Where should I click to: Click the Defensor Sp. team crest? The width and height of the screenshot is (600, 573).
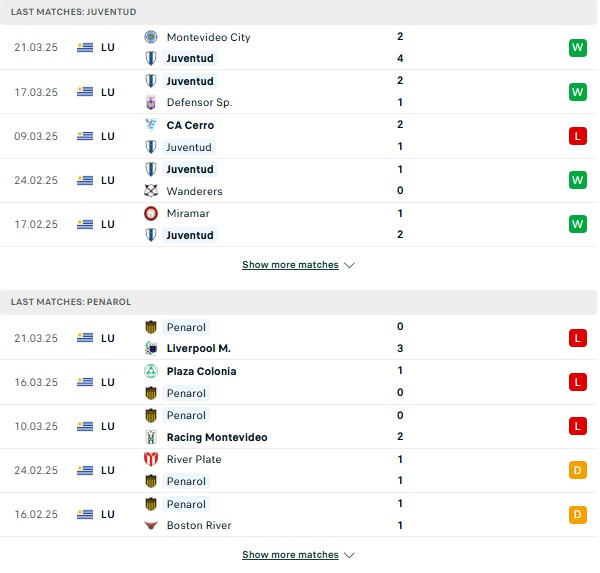pos(151,102)
